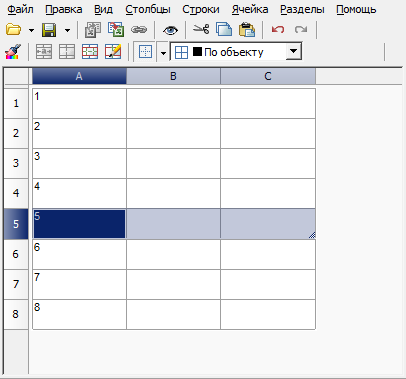The width and height of the screenshot is (406, 379).
Task: Open dropdown arrow next to borders button
Action: pyautogui.click(x=163, y=53)
